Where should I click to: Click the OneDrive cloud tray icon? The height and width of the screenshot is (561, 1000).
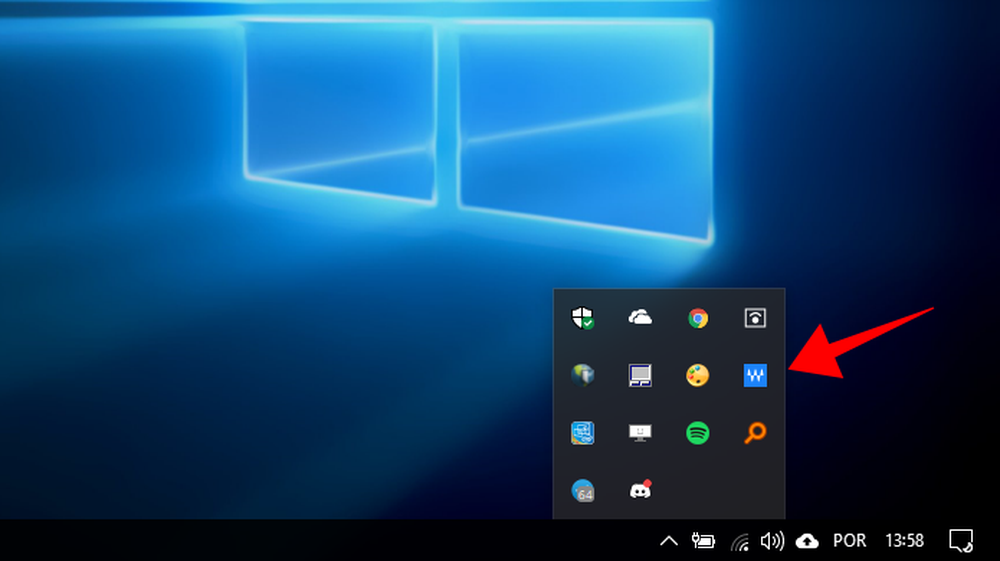click(x=640, y=317)
